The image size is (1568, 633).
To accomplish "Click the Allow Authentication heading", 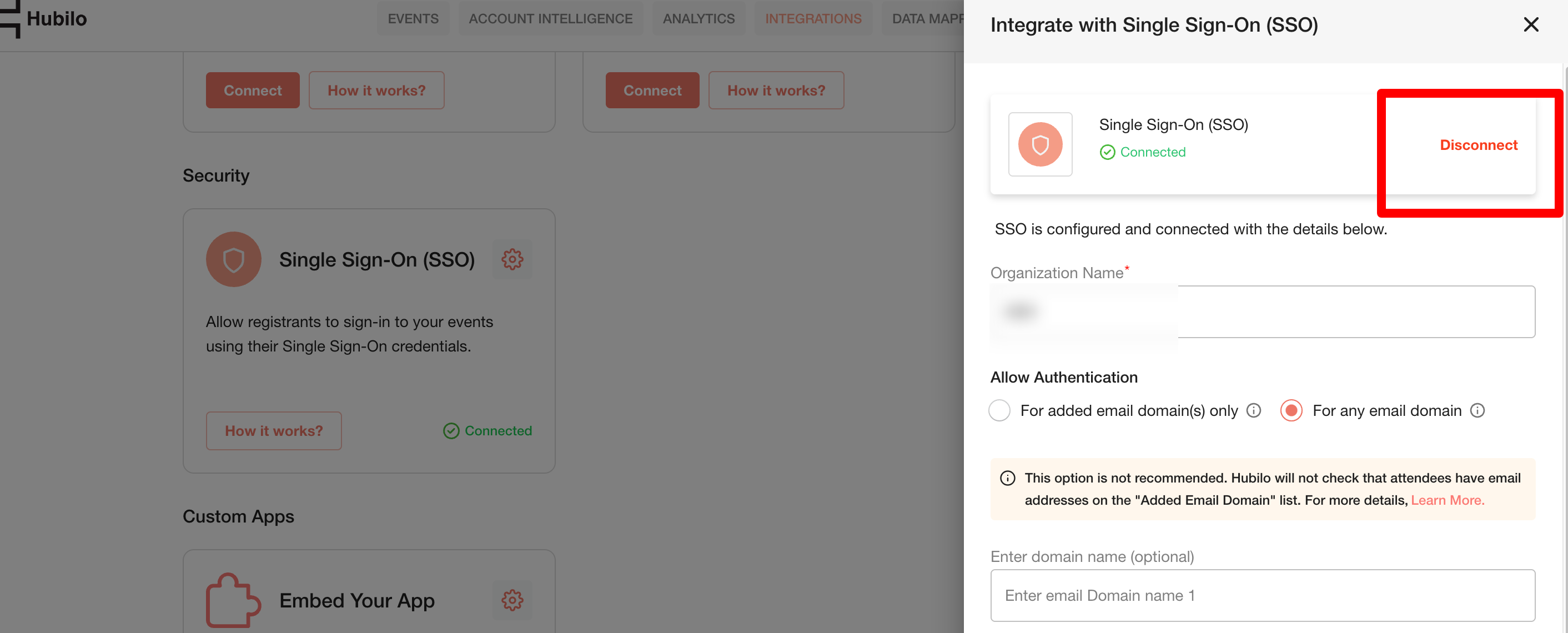I will 1063,378.
